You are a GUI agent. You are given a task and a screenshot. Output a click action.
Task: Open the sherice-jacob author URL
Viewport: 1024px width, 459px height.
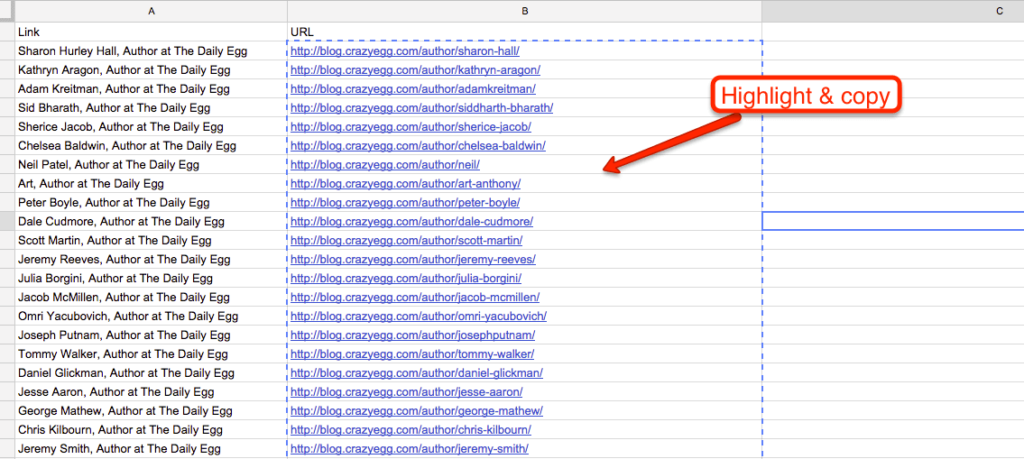click(411, 126)
